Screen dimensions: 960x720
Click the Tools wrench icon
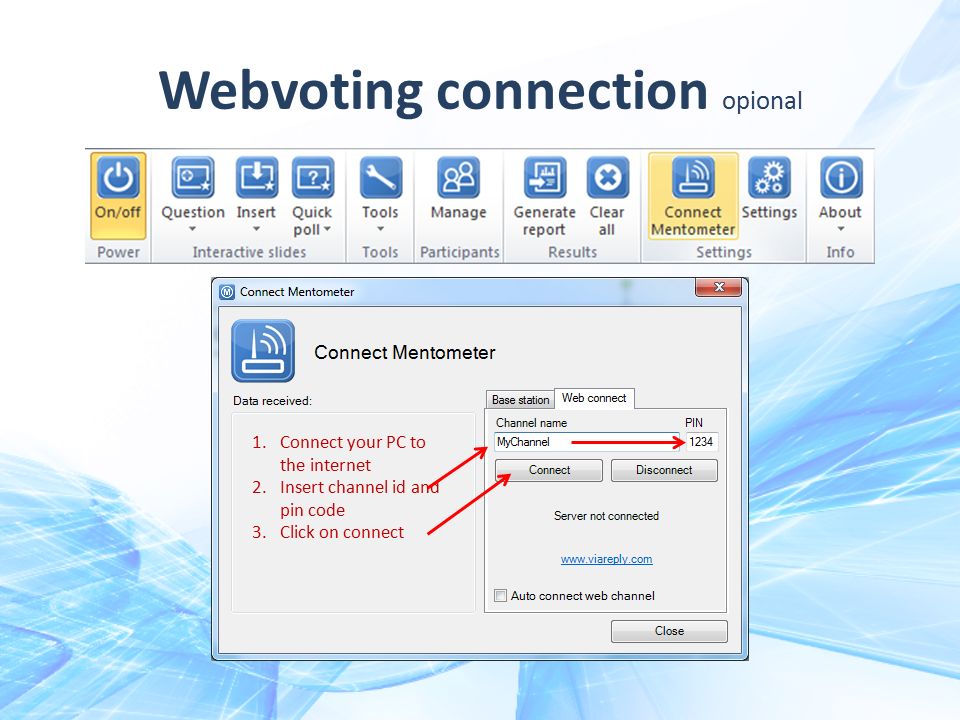[380, 178]
